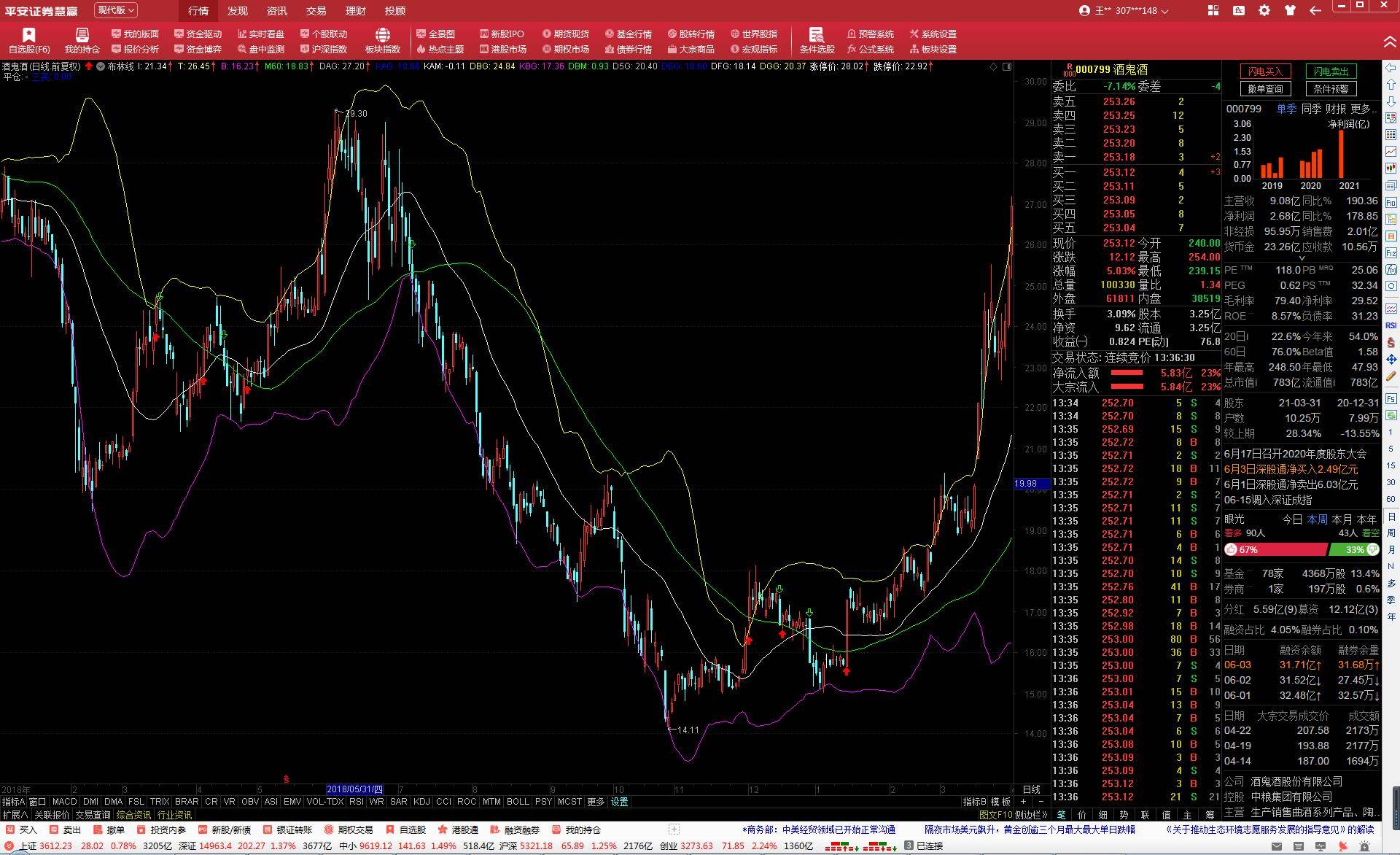
Task: Click 闪电卖出 quick sell button
Action: click(x=1331, y=71)
